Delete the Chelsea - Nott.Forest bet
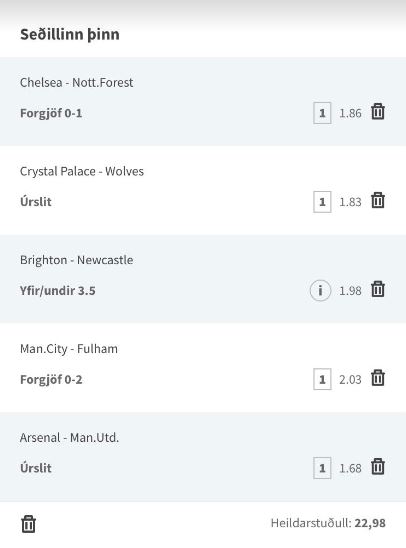This screenshot has height=548, width=406. 378,112
